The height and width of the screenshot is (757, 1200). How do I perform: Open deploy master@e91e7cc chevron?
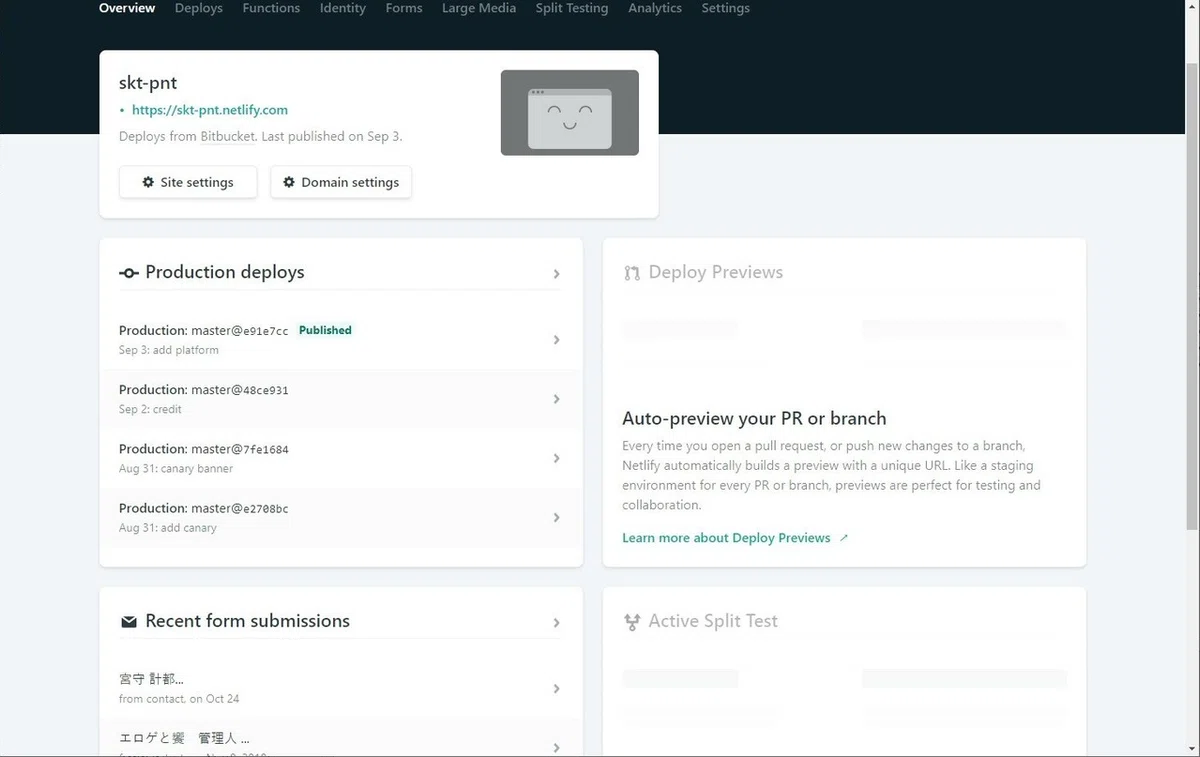(557, 340)
